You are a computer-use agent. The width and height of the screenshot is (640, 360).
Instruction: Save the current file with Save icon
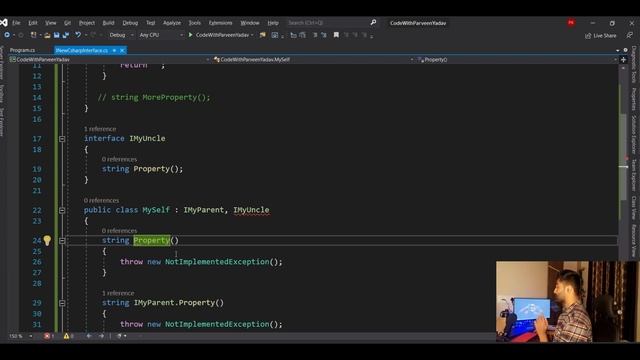click(56, 36)
